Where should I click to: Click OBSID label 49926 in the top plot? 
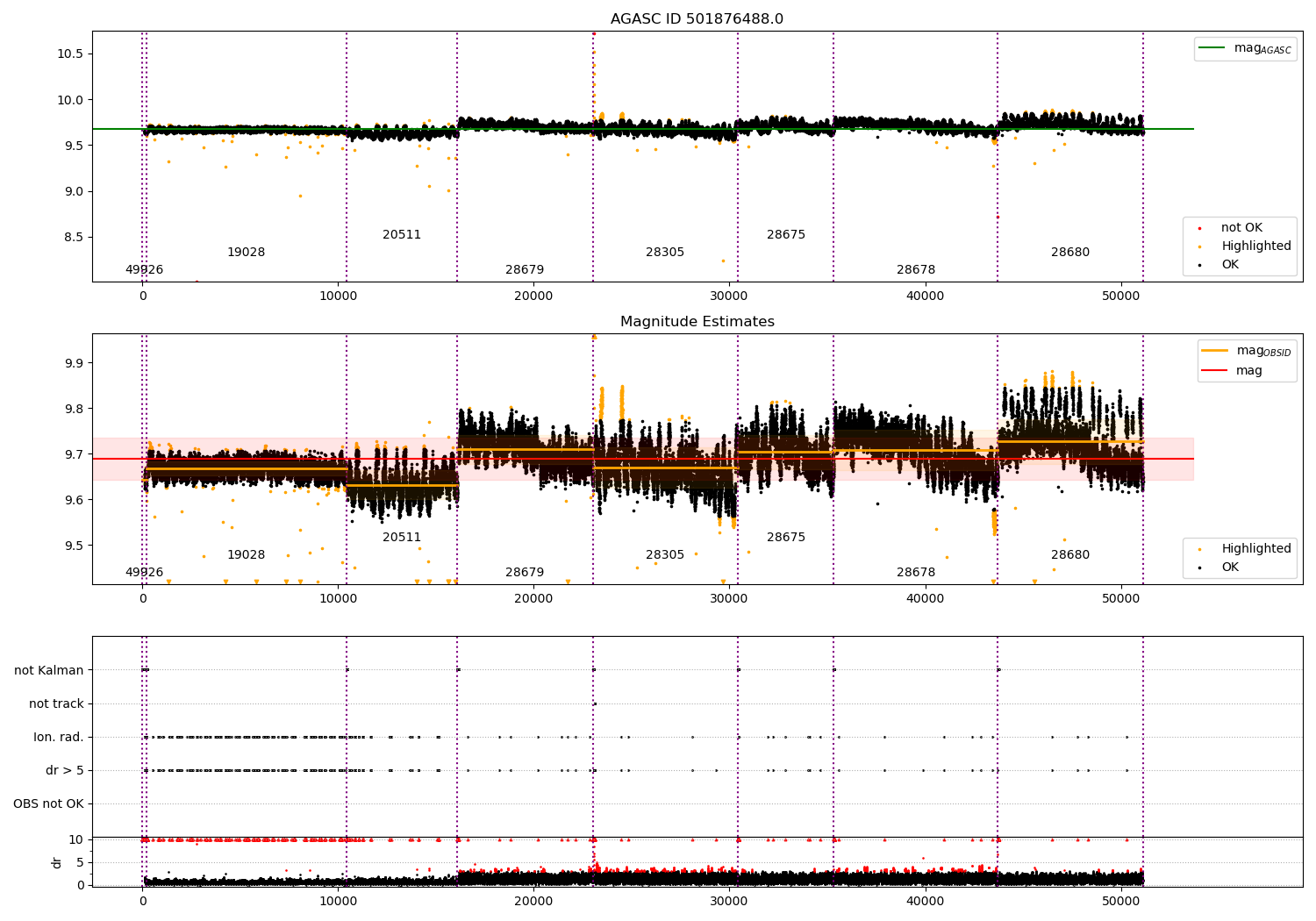pos(144,270)
